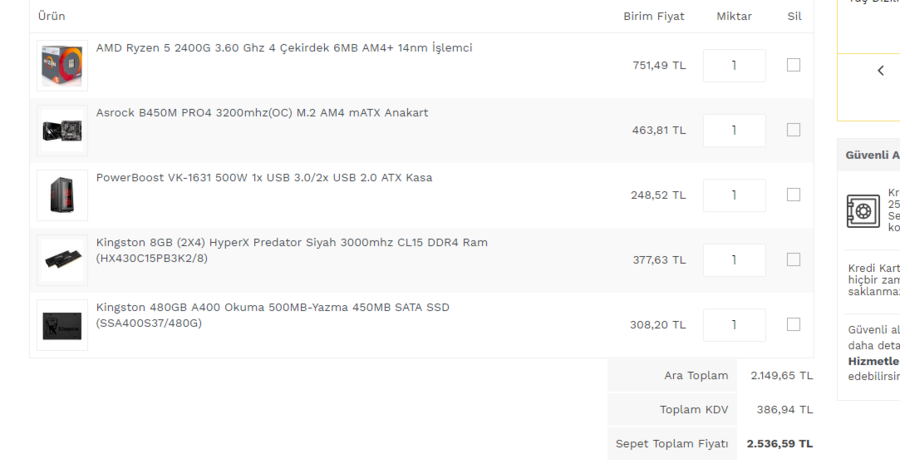Click the quantity box for PowerBoost case
The width and height of the screenshot is (900, 469).
pyautogui.click(x=734, y=195)
